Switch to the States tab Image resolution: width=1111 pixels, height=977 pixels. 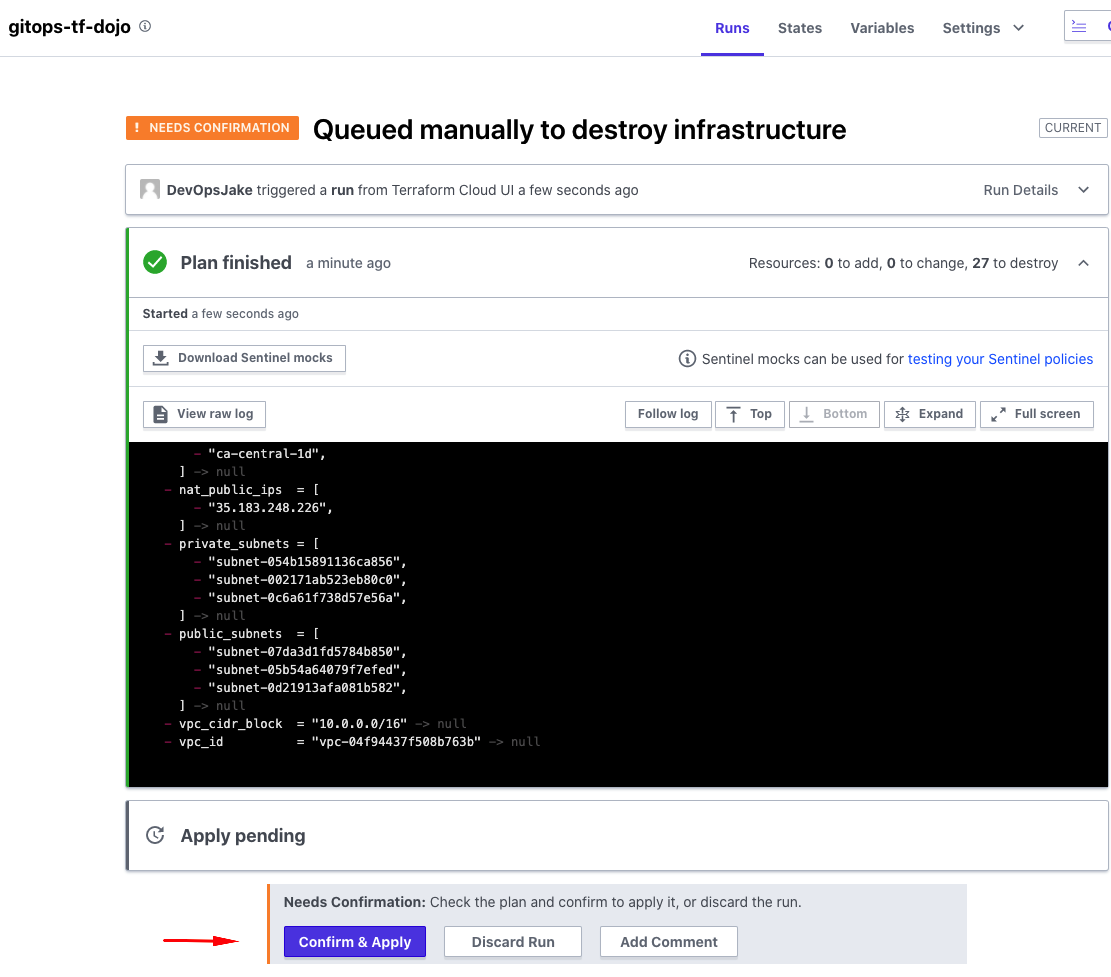click(799, 28)
